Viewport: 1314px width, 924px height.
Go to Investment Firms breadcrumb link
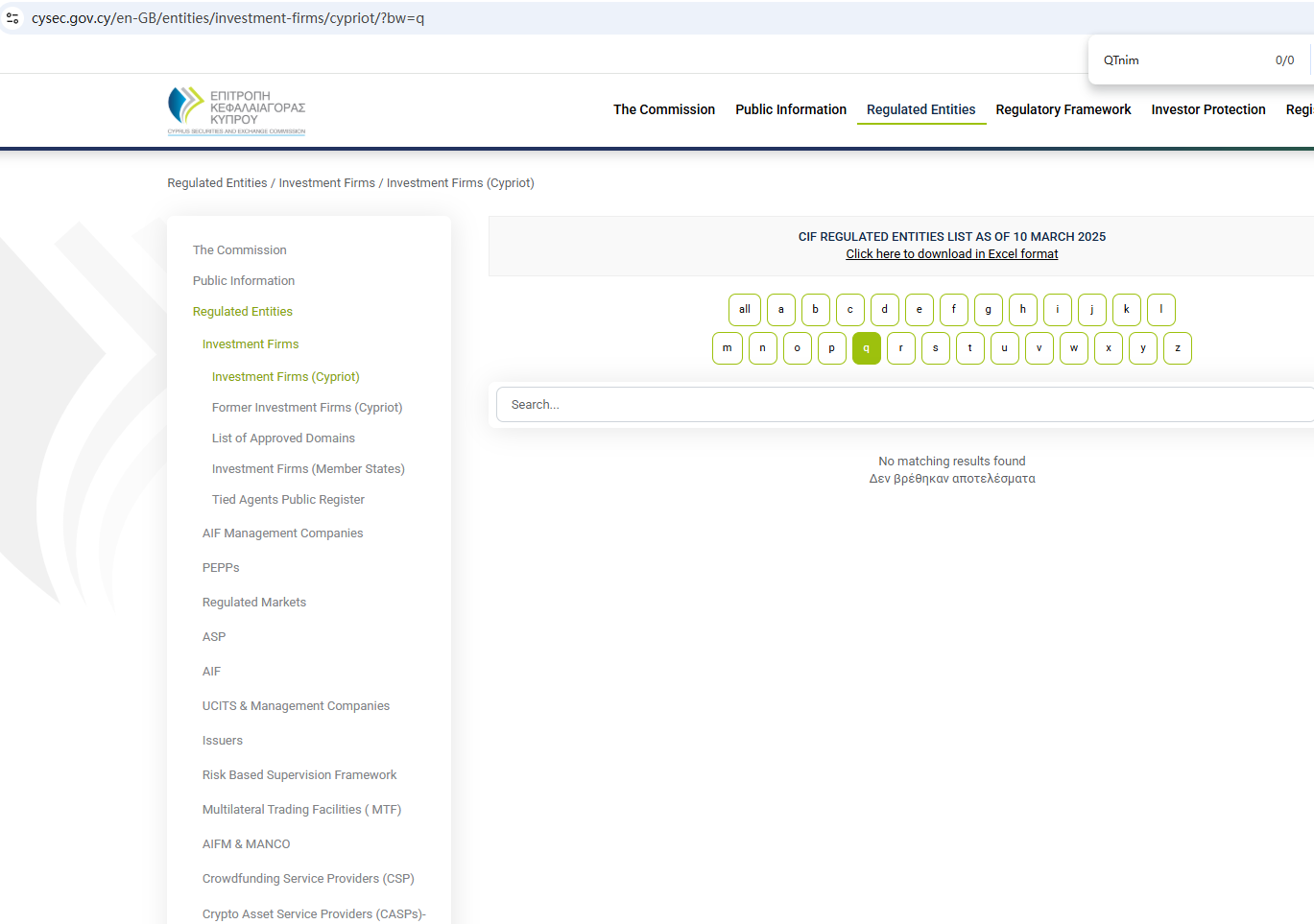(x=327, y=183)
